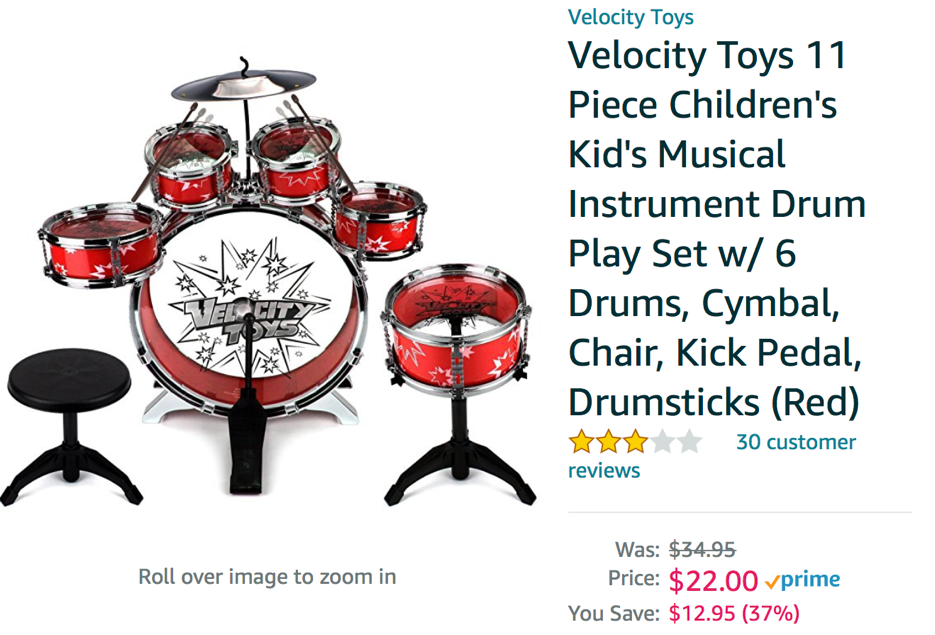Click the kick pedal on the bass drum

248,441
